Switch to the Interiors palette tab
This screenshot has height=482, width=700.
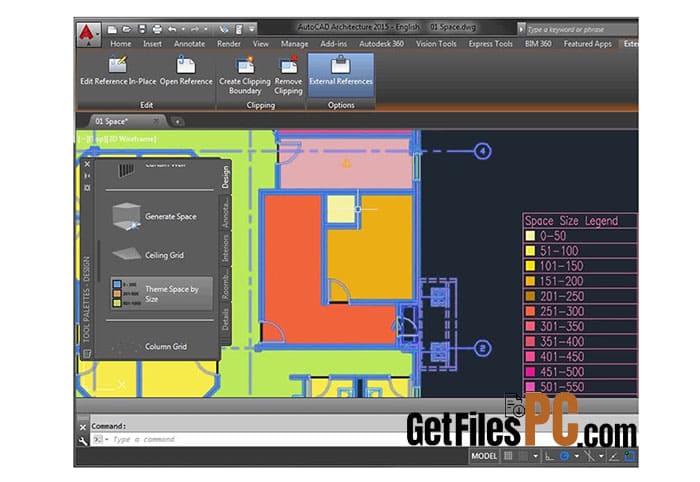[225, 249]
